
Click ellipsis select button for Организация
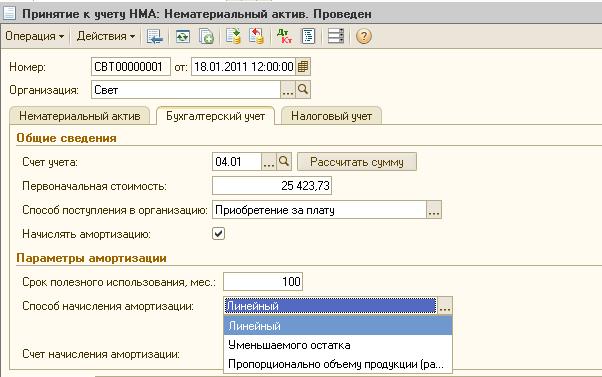pyautogui.click(x=288, y=89)
